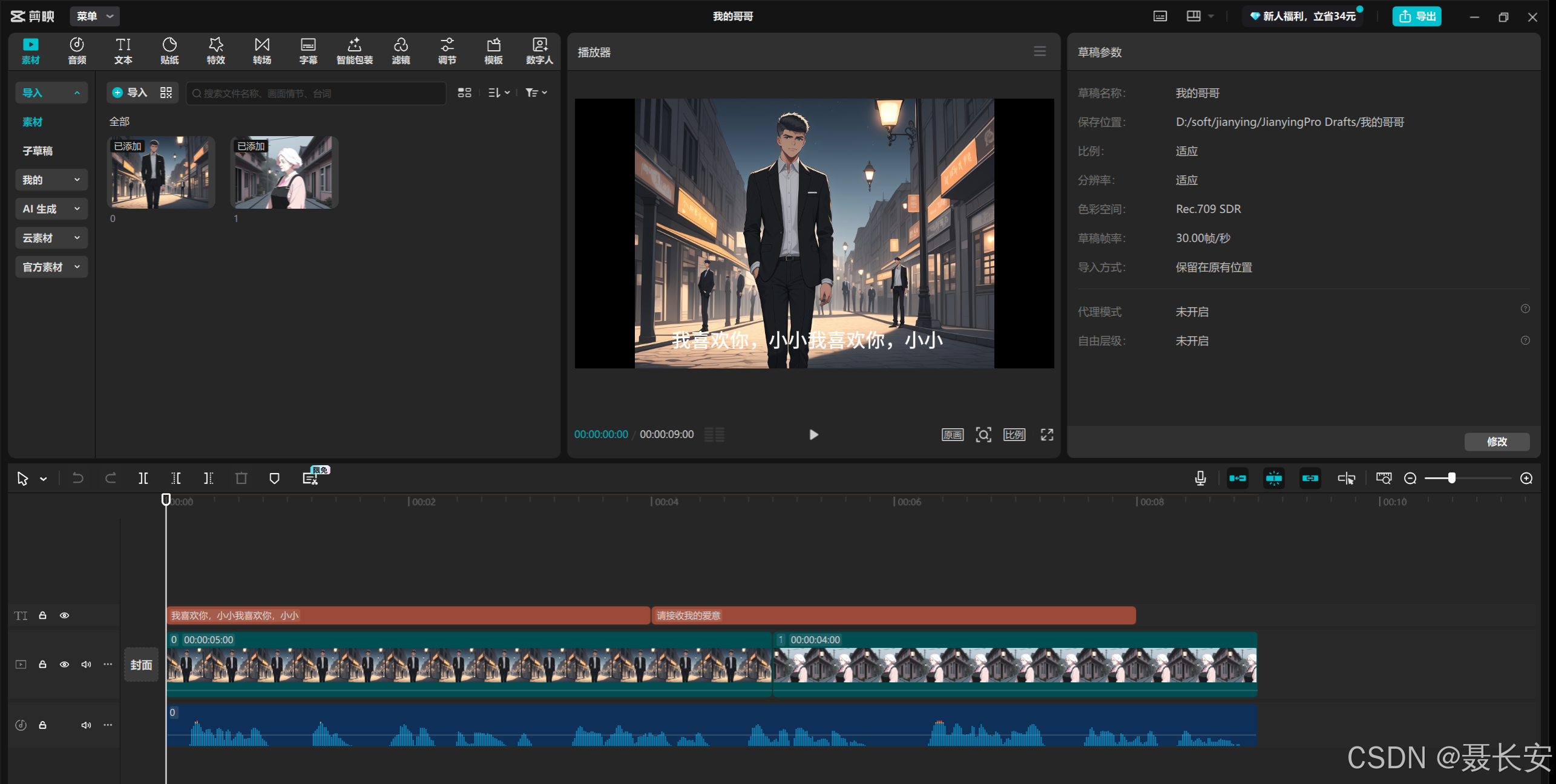Switch to the 音频 tab
This screenshot has height=784, width=1556.
pyautogui.click(x=77, y=51)
